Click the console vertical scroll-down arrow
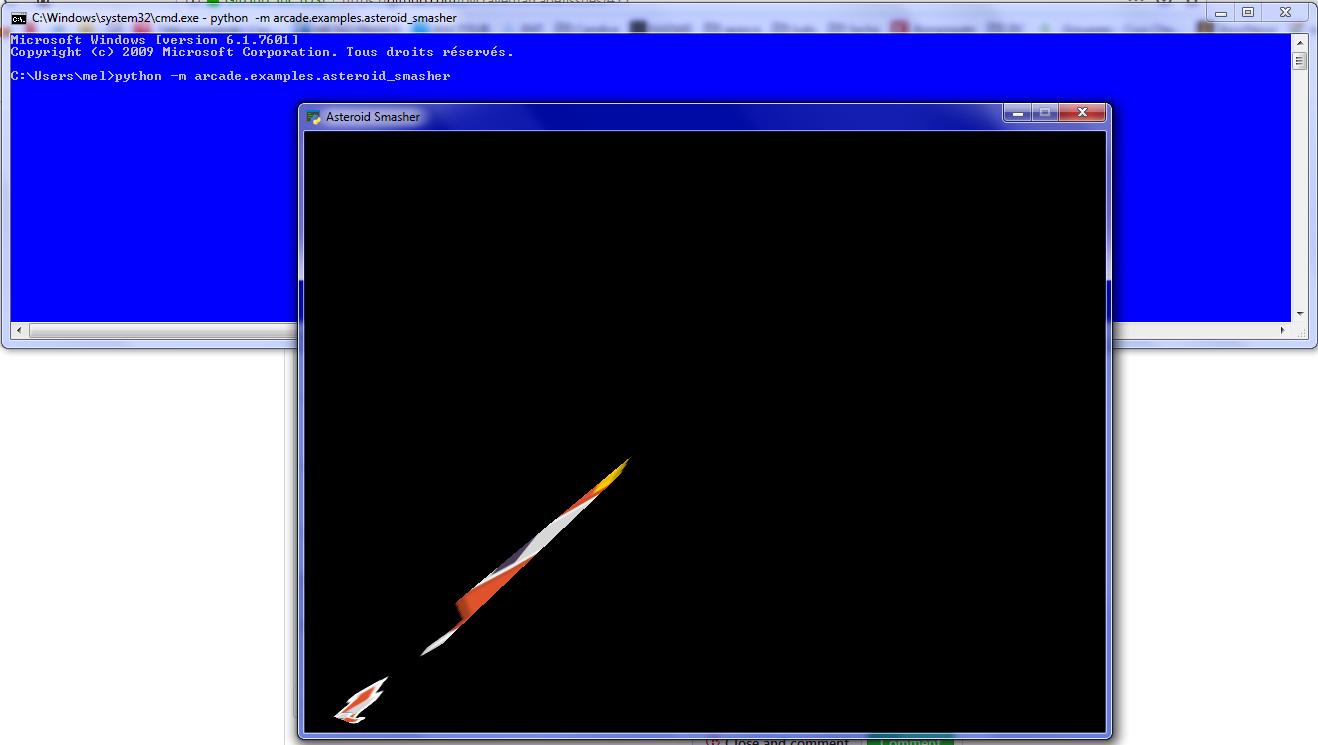 1299,315
